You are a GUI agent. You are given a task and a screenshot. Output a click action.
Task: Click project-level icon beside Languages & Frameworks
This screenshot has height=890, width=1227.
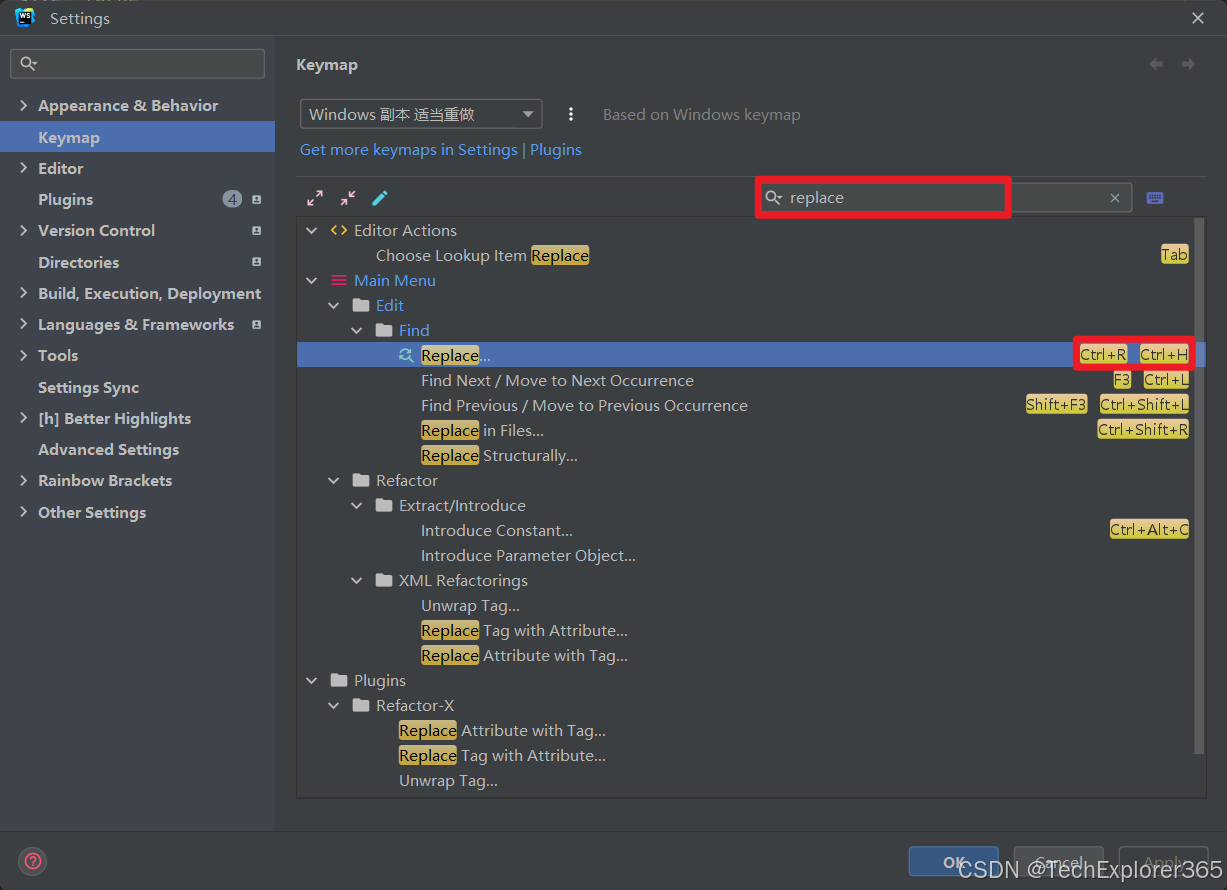coord(257,325)
